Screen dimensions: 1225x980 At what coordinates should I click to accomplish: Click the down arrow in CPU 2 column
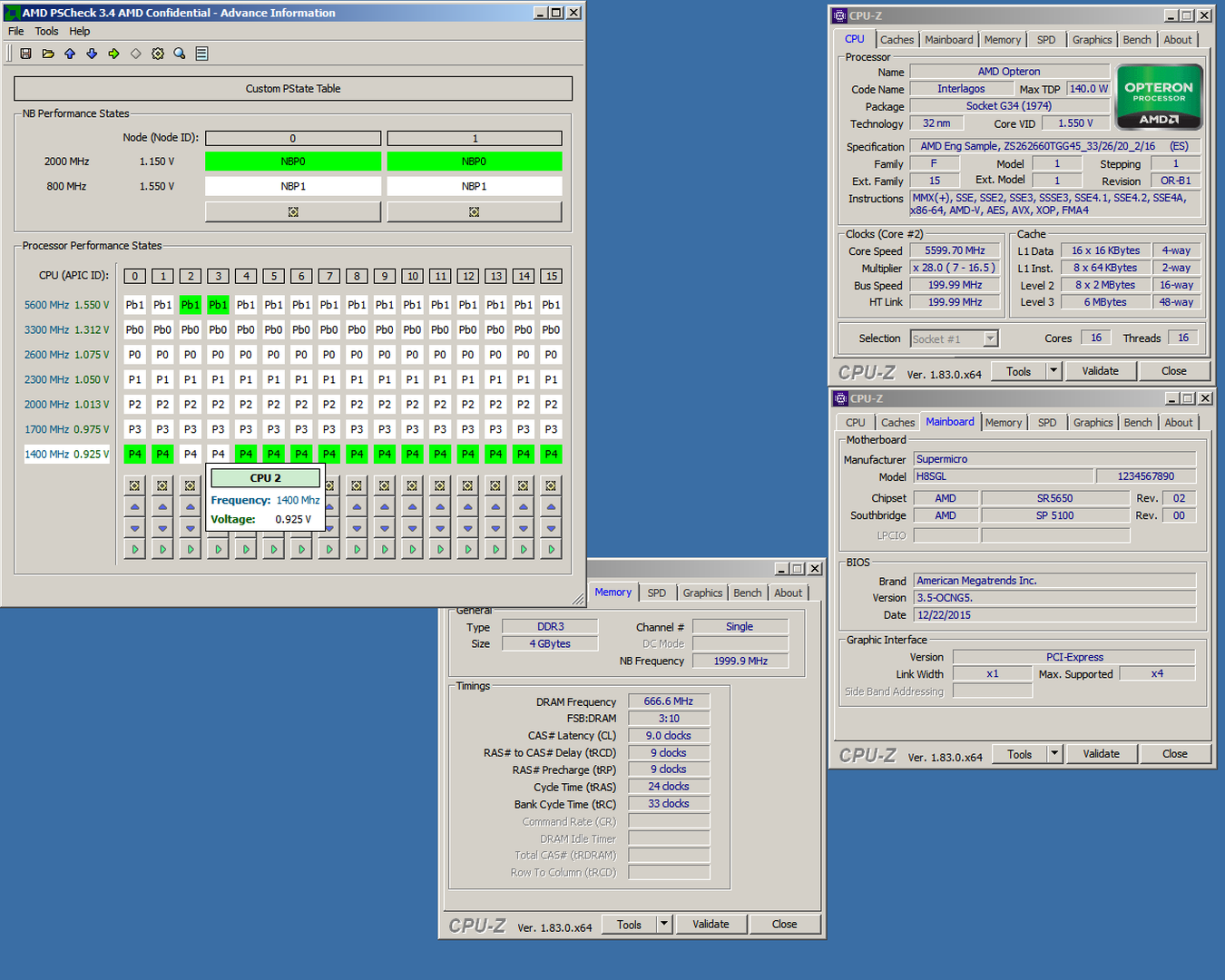[x=190, y=527]
